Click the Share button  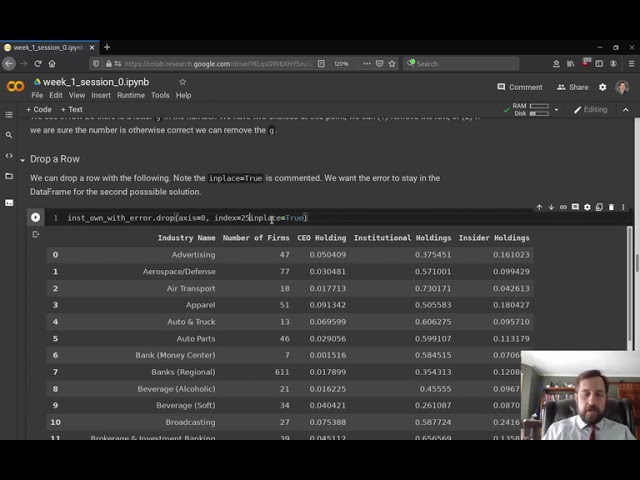(x=573, y=87)
